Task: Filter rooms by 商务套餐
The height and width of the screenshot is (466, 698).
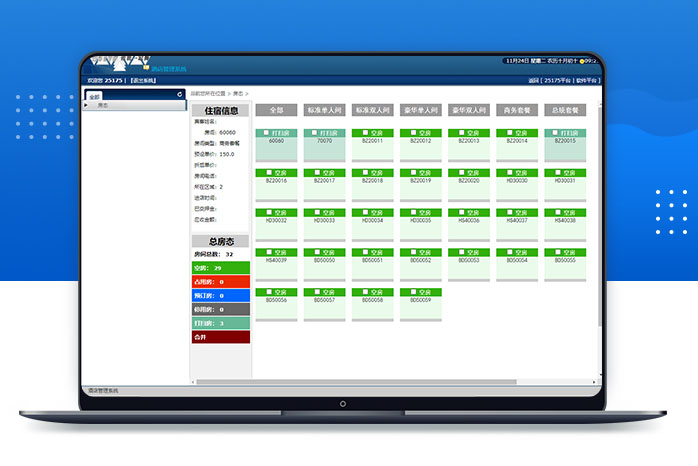Action: [517, 110]
